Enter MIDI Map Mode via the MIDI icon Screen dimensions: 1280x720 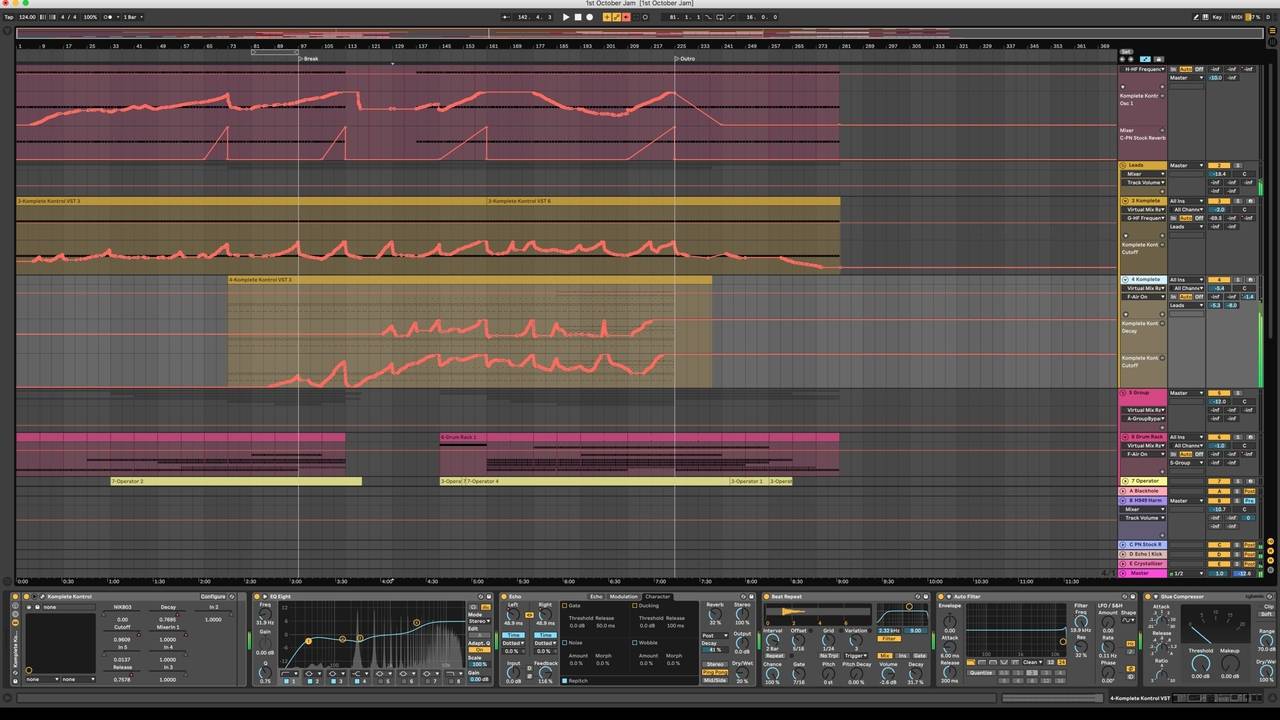tap(1237, 17)
